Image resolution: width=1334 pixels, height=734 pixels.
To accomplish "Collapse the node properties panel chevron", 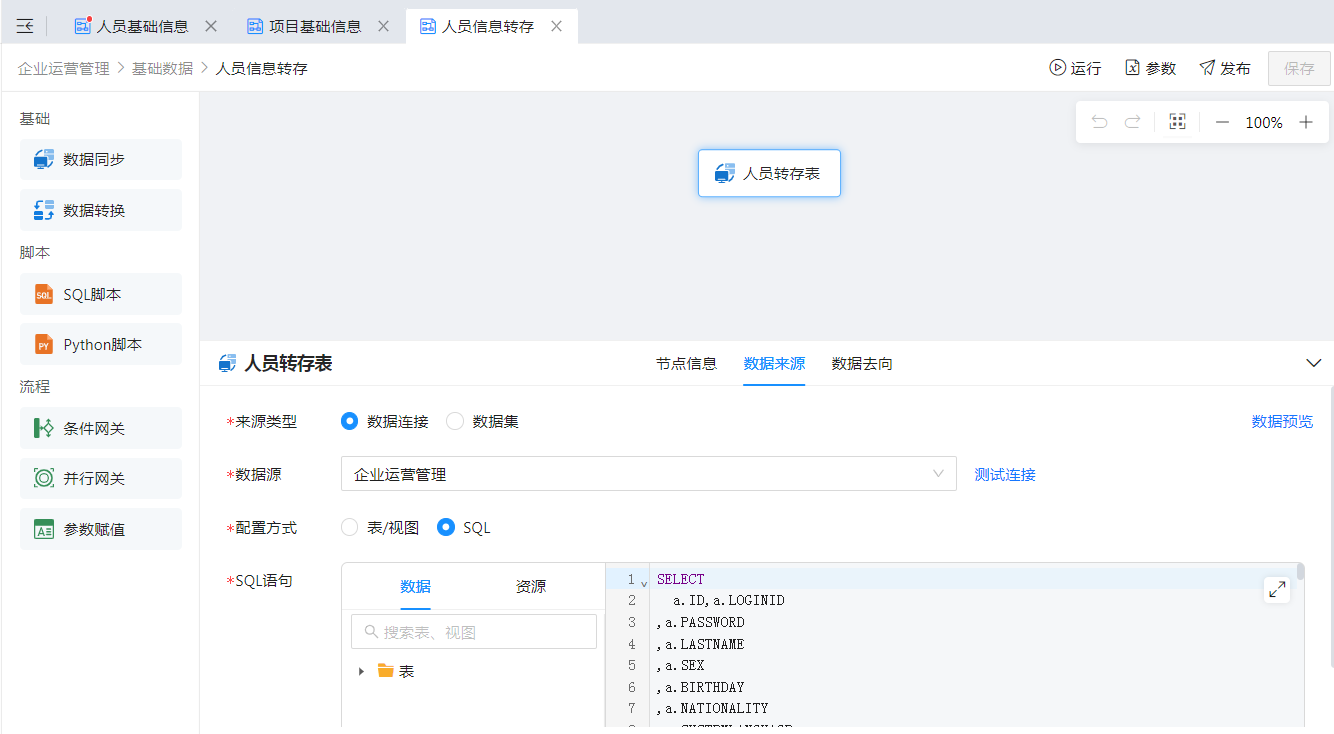I will (x=1314, y=363).
